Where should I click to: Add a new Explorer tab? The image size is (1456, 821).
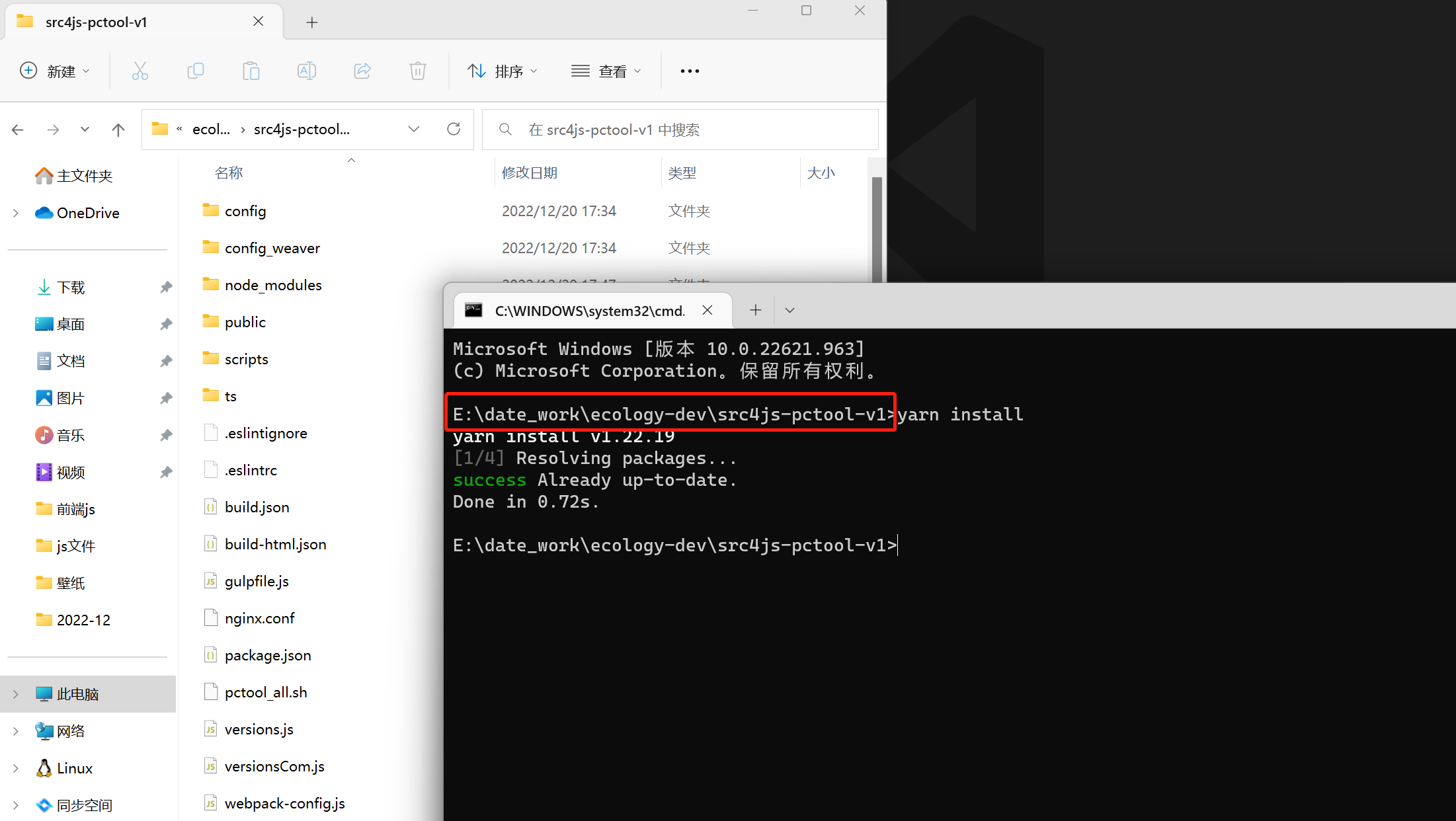point(312,22)
